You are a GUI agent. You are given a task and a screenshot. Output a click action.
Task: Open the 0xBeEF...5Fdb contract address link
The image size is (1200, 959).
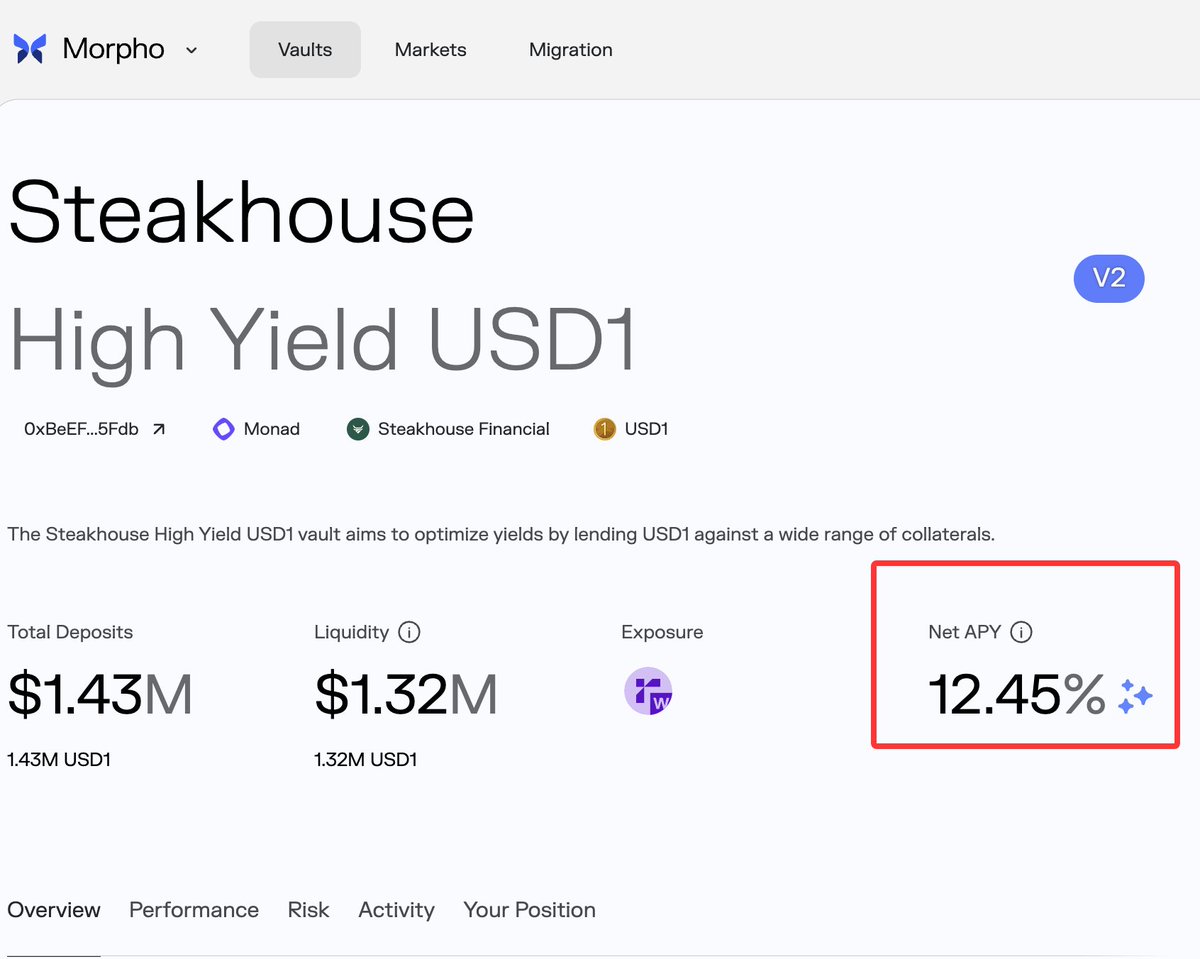[81, 429]
